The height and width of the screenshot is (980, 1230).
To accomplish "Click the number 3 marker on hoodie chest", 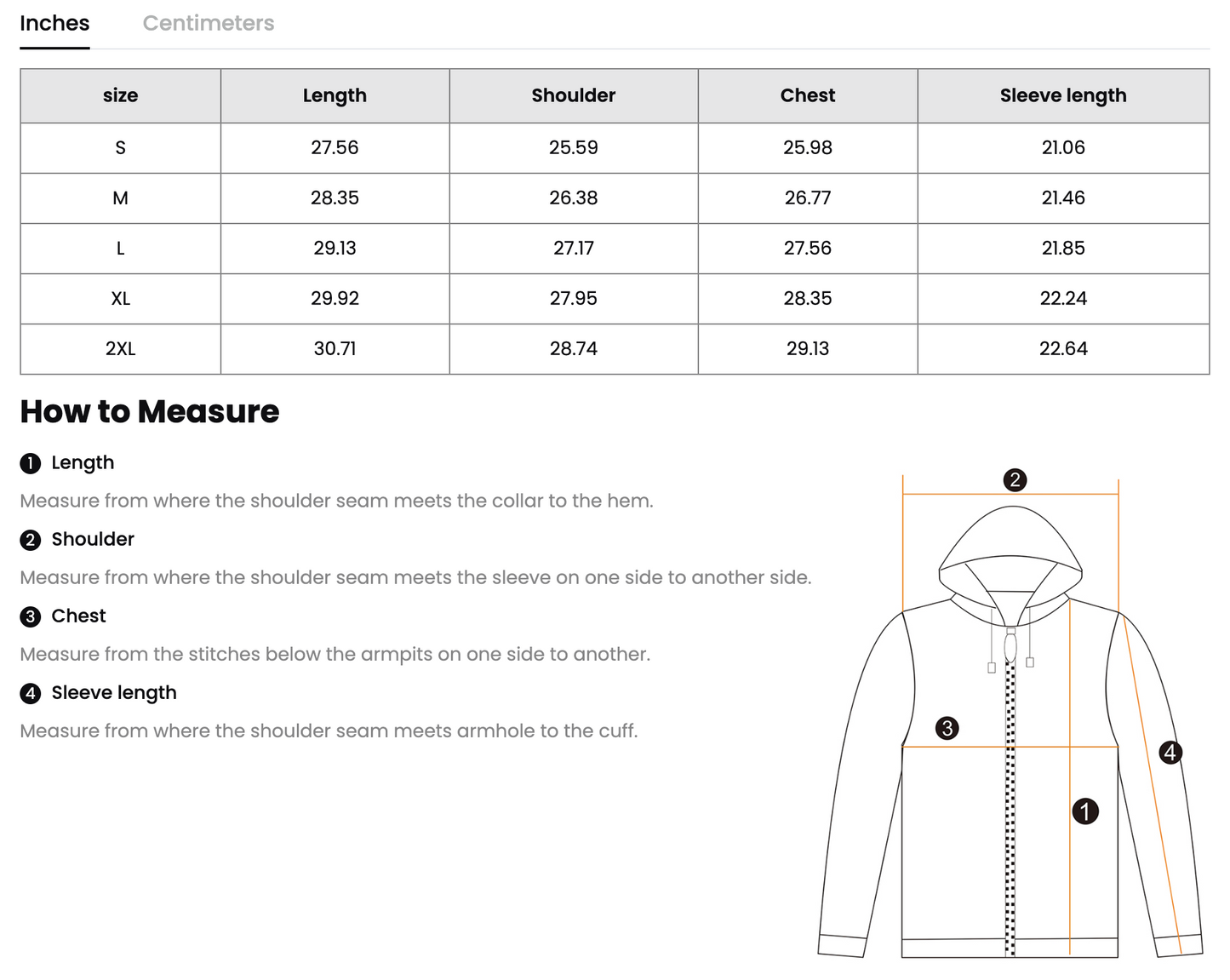I will pyautogui.click(x=947, y=728).
